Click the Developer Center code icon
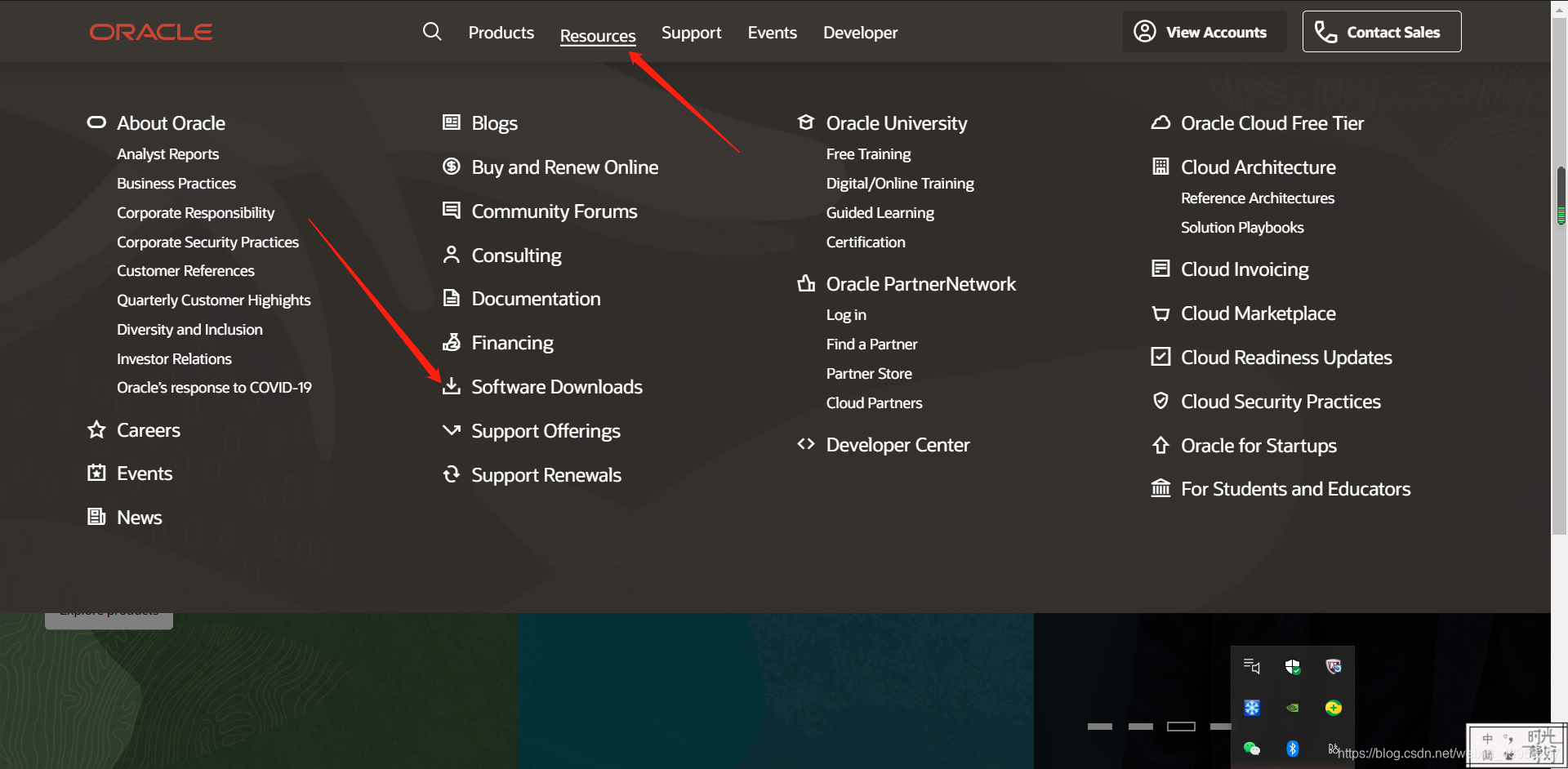Viewport: 1568px width, 769px height. 806,444
